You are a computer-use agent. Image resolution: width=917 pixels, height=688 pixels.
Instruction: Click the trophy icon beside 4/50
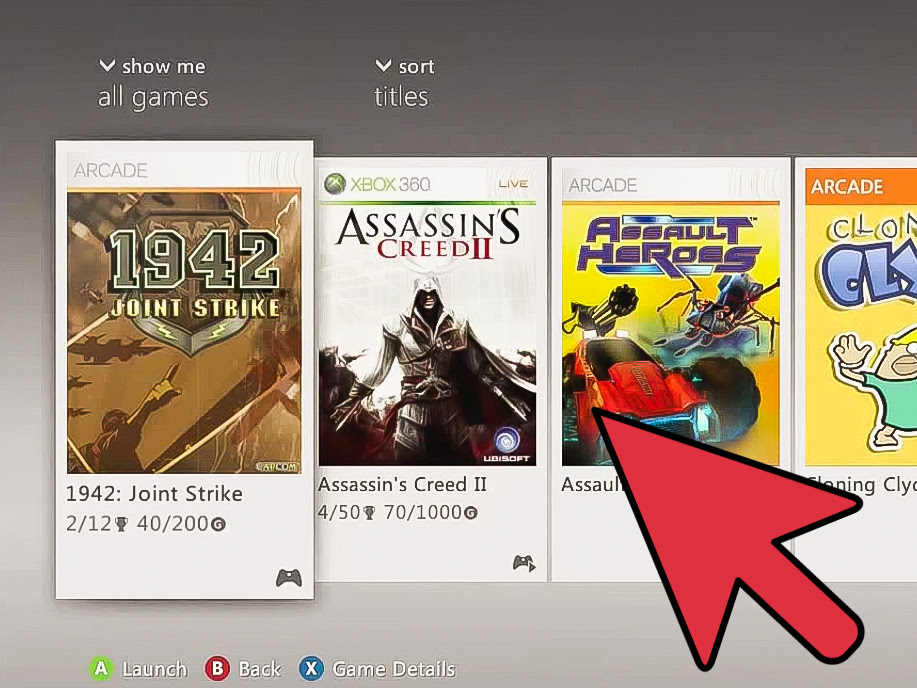[x=370, y=514]
